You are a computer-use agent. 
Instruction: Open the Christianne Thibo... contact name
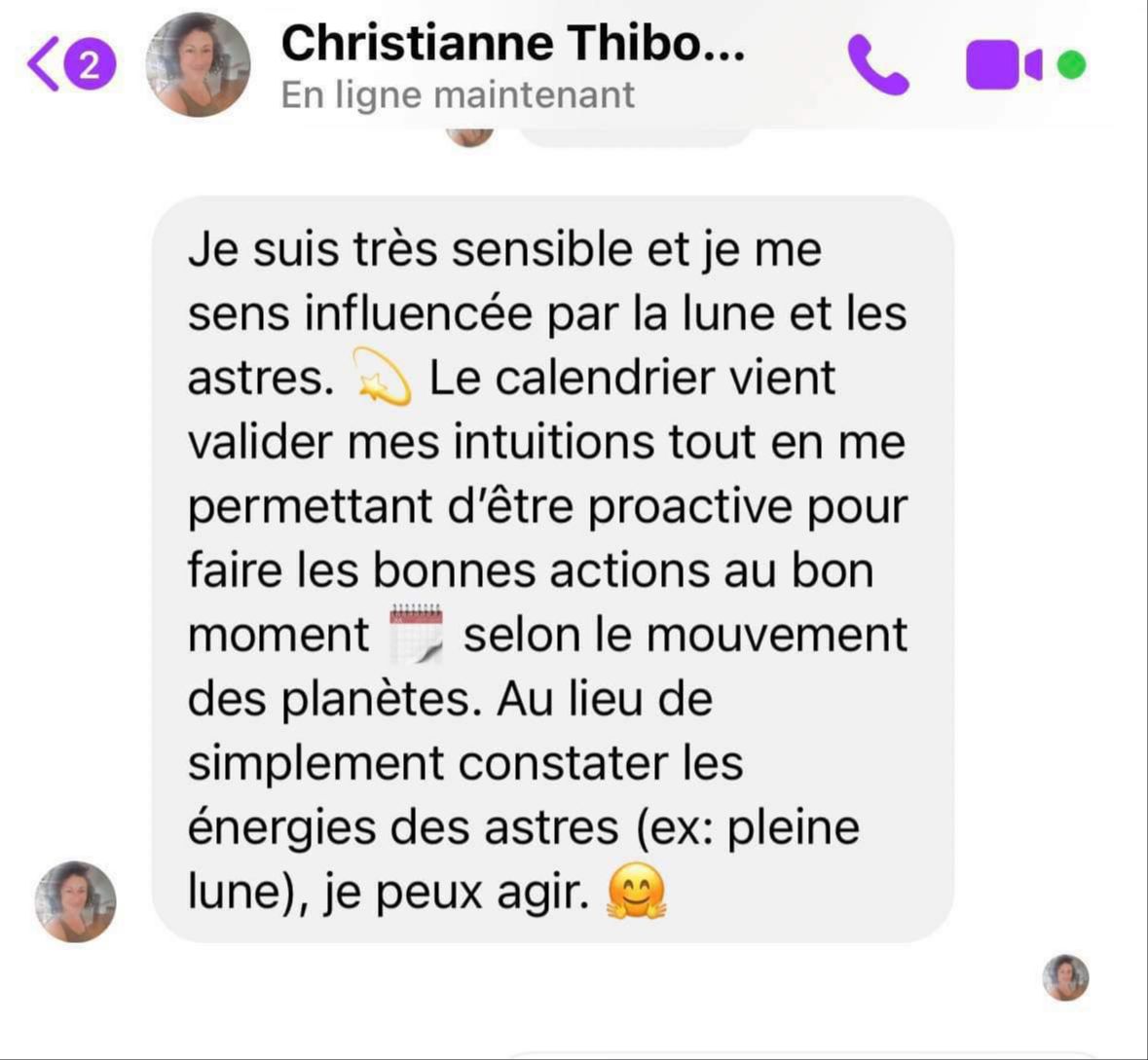click(x=513, y=43)
